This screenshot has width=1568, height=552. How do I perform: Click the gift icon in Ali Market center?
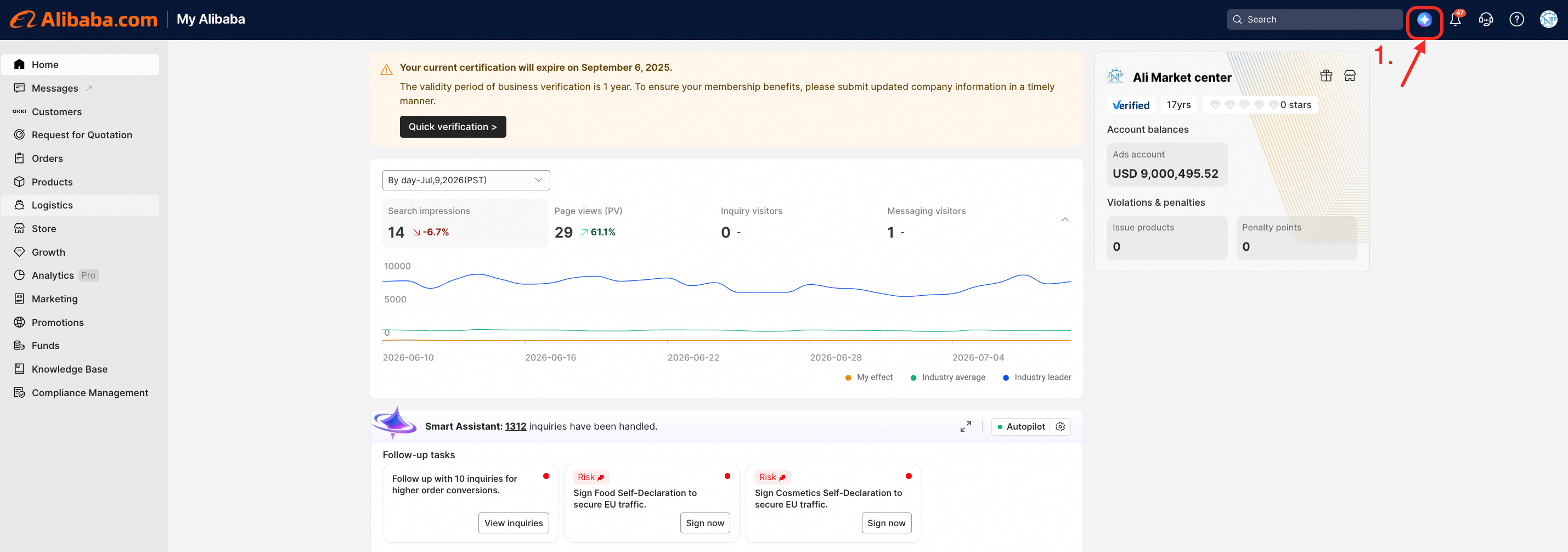pyautogui.click(x=1326, y=76)
